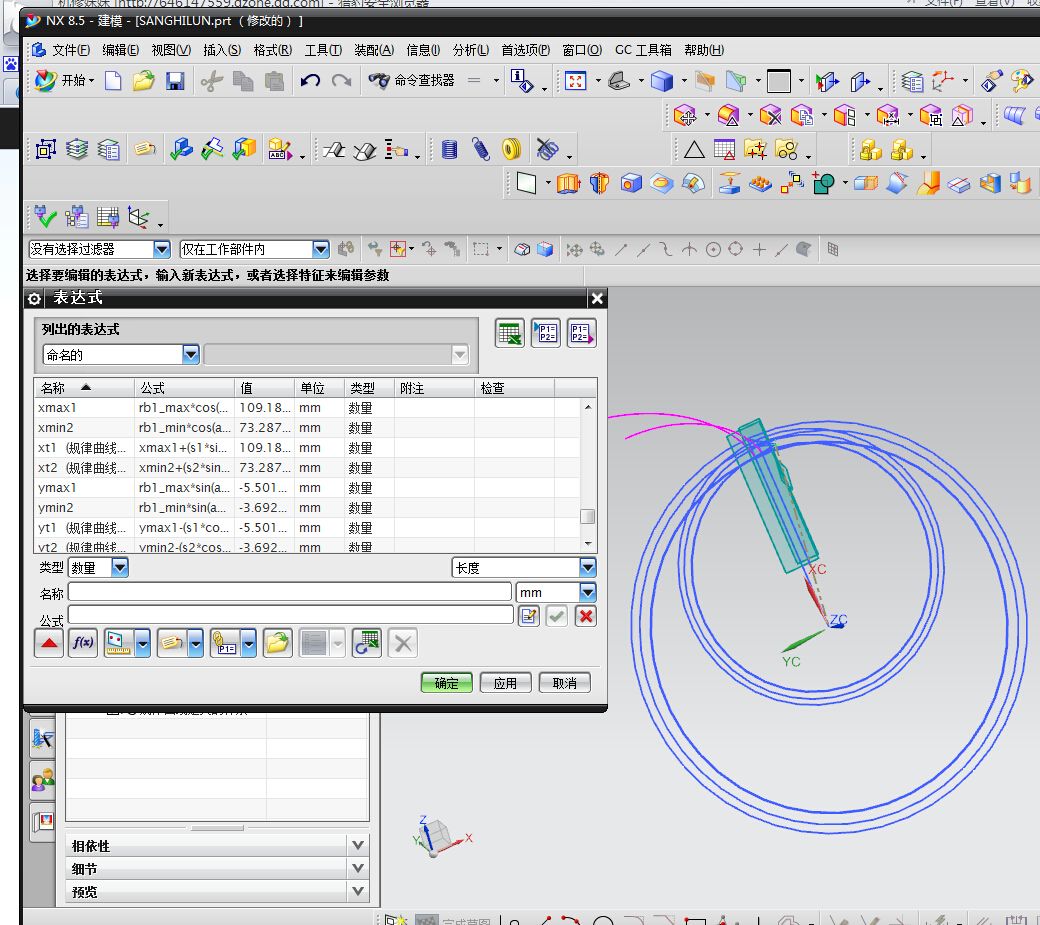Click the 公式 column header
This screenshot has height=925, width=1040.
pyautogui.click(x=184, y=388)
